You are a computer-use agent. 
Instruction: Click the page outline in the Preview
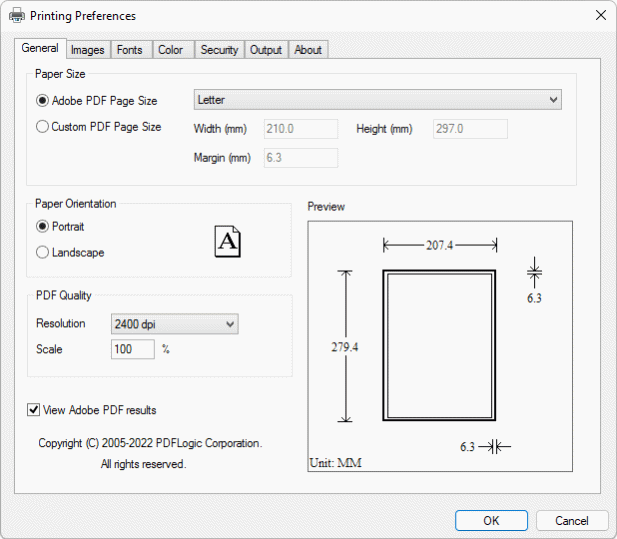point(439,345)
